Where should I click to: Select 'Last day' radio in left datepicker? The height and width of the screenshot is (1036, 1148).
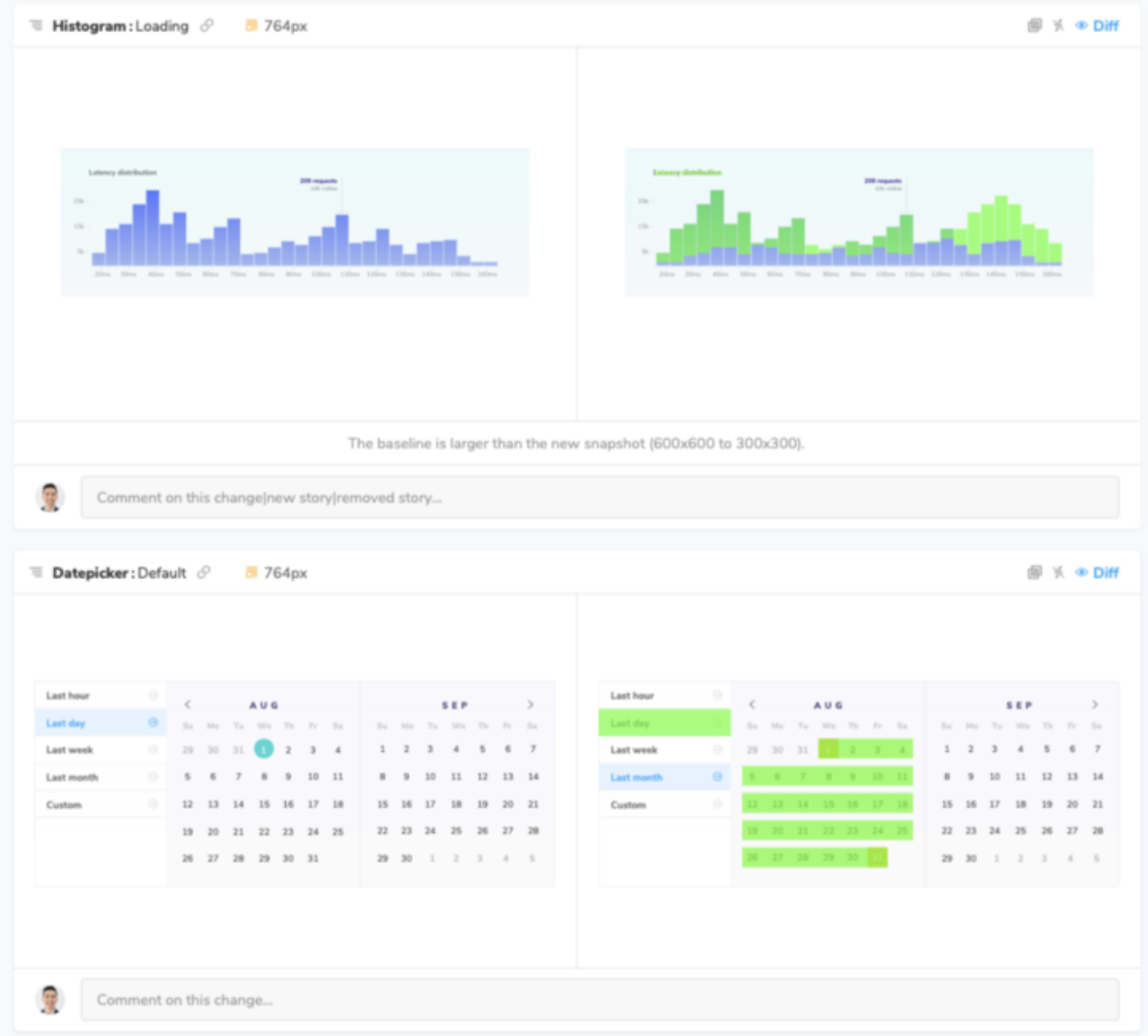point(153,722)
